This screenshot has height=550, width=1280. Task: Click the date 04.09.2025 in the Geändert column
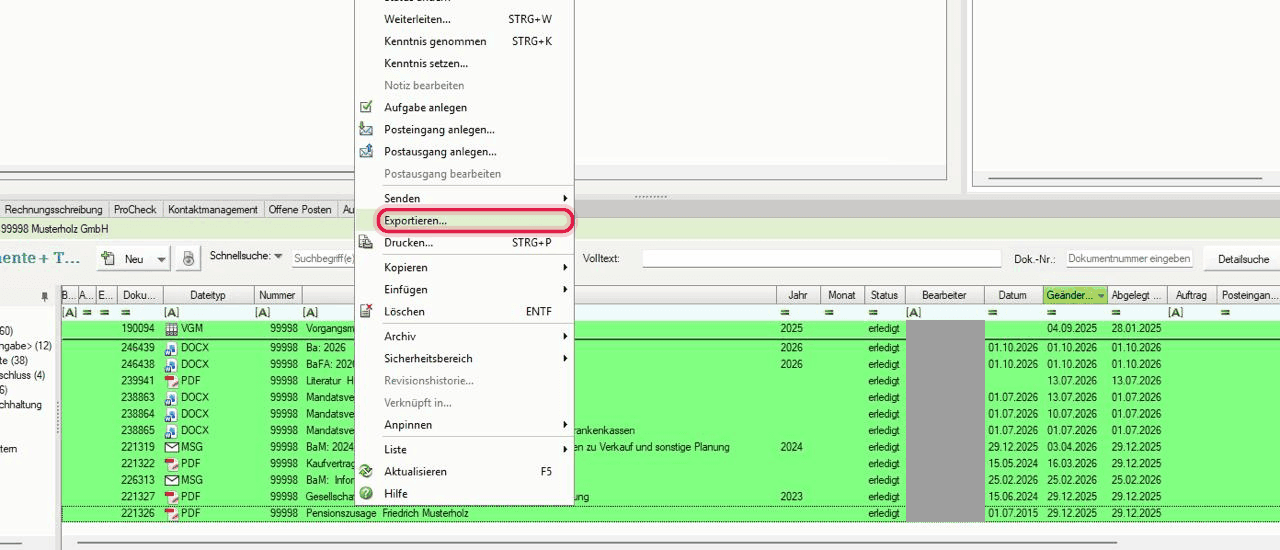click(x=1072, y=329)
